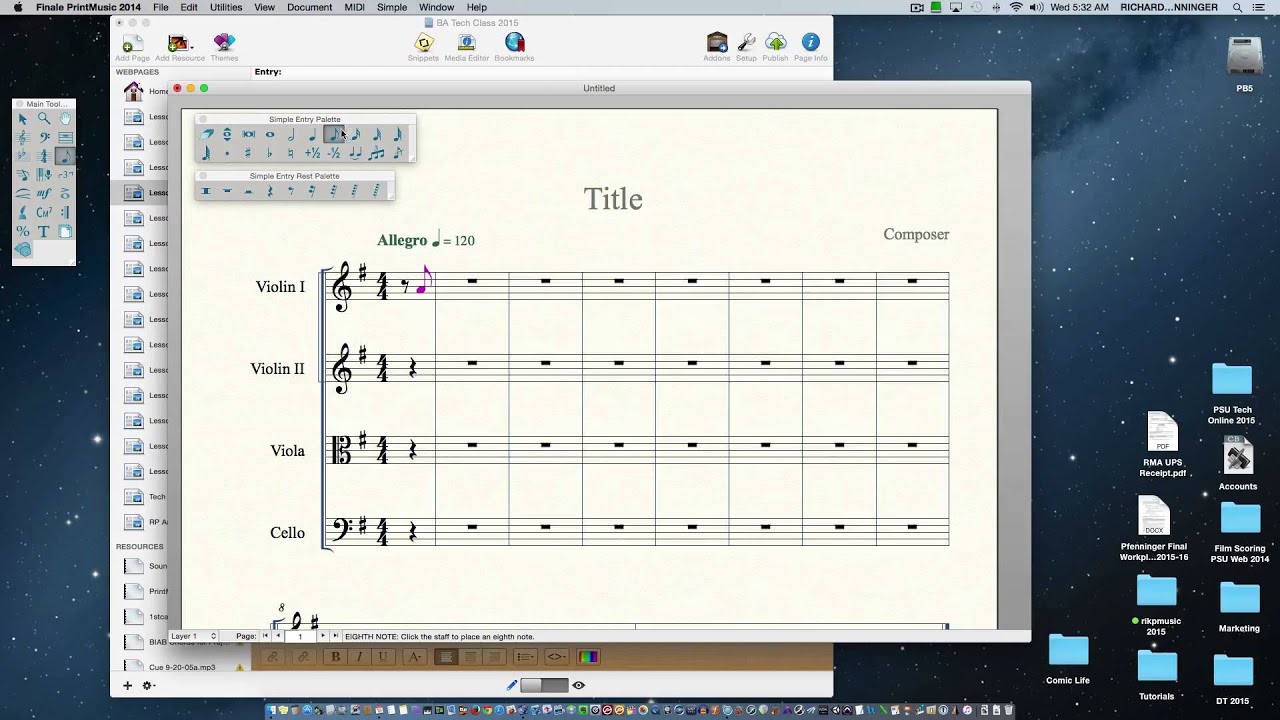This screenshot has width=1280, height=720.
Task: Open the MIDI menu
Action: (354, 7)
